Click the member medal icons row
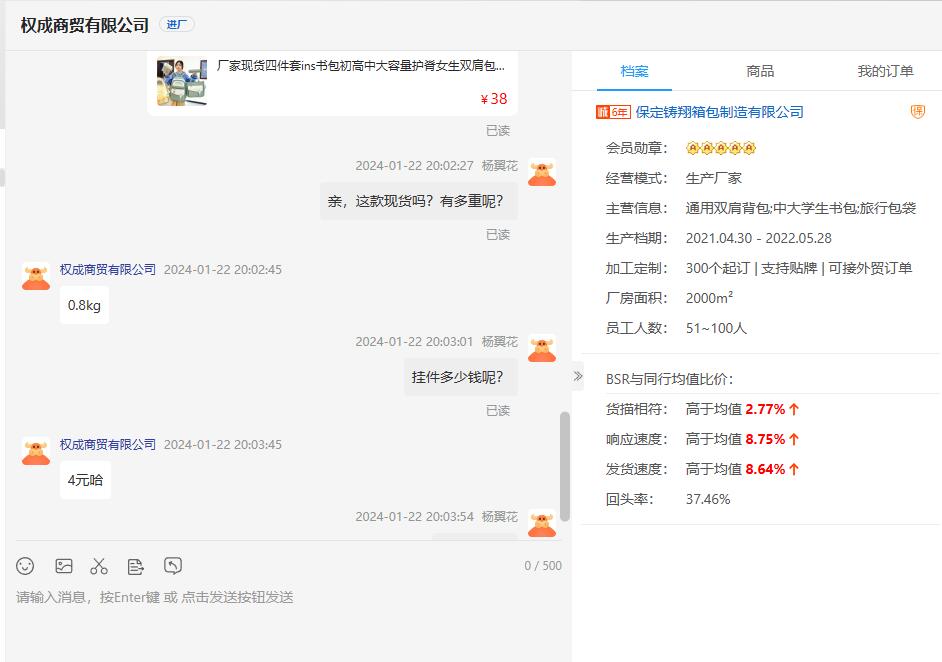942x662 pixels. [720, 148]
